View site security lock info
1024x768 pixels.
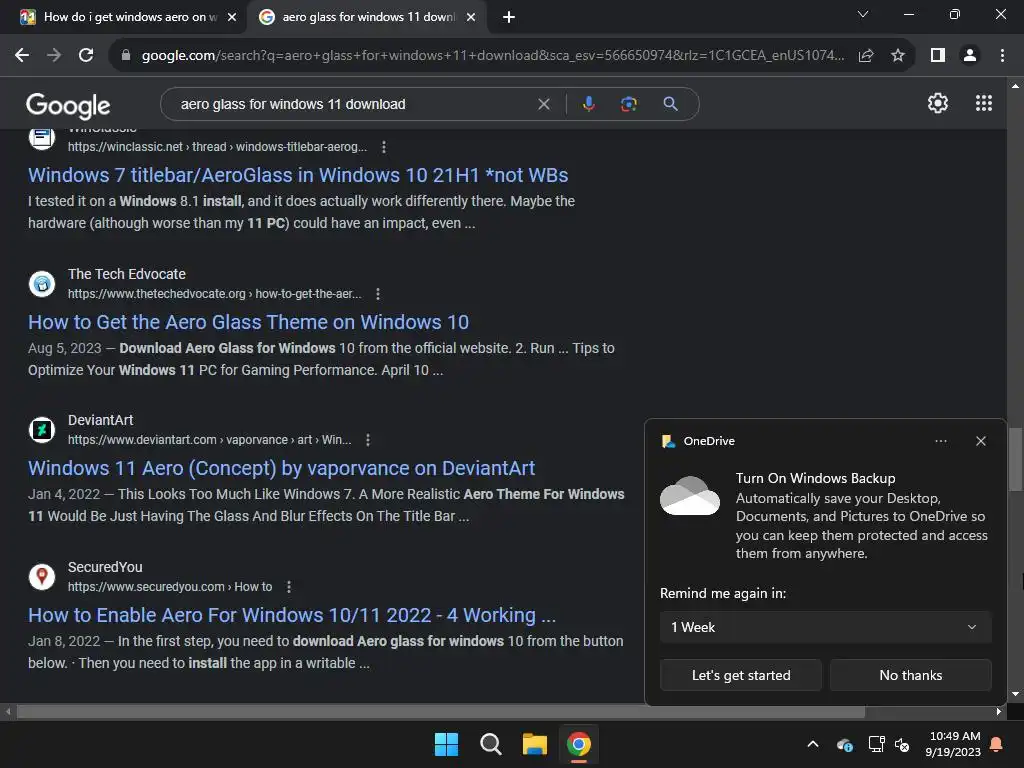pyautogui.click(x=125, y=56)
